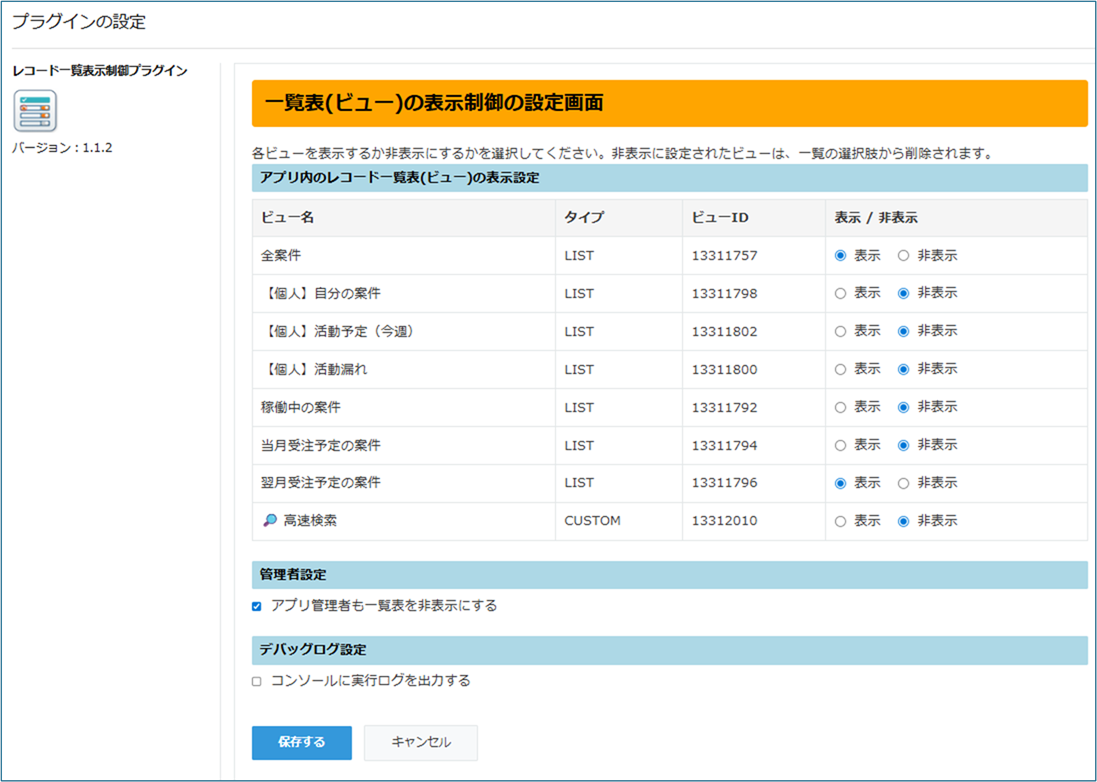
Task: Select 表示 radio for 全案件
Action: point(840,256)
